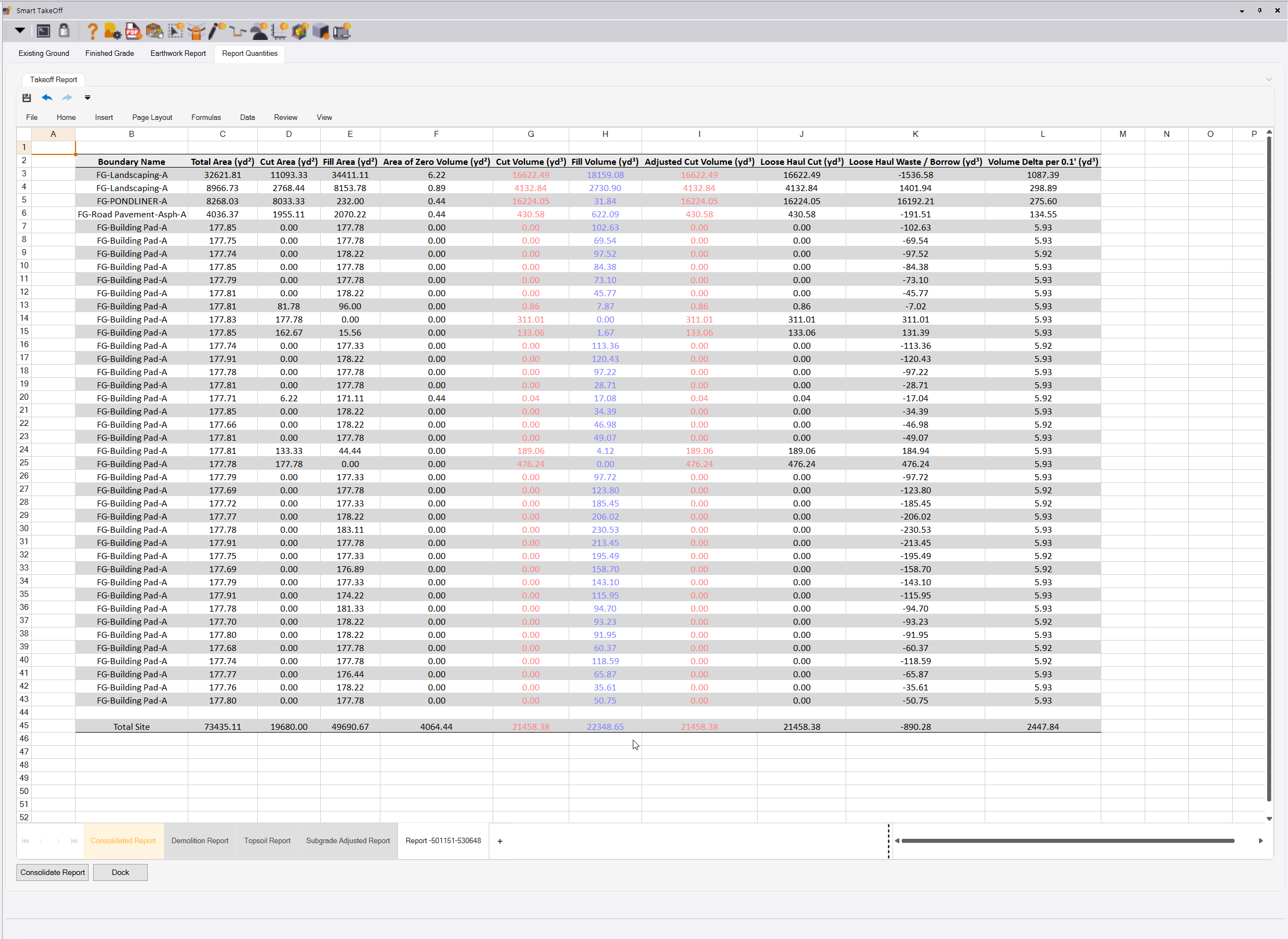
Task: Click the Dock button
Action: 120,873
